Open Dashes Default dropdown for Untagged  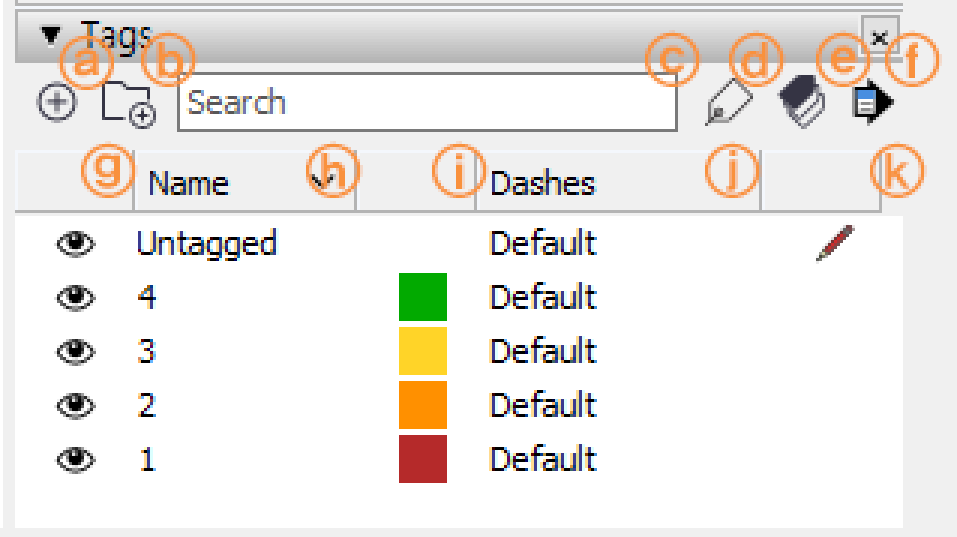[x=543, y=243]
